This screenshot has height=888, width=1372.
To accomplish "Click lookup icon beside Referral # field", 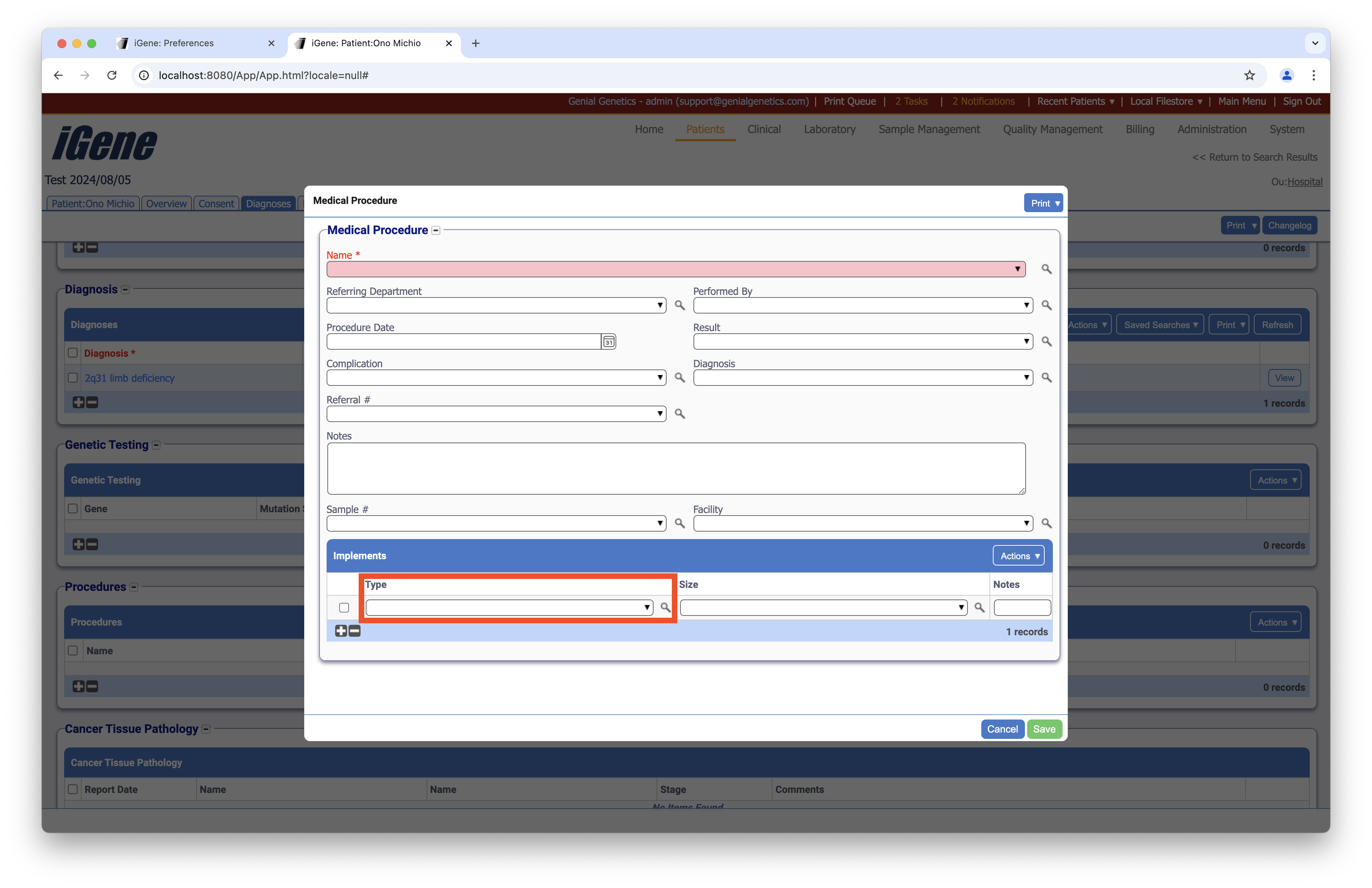I will (680, 414).
